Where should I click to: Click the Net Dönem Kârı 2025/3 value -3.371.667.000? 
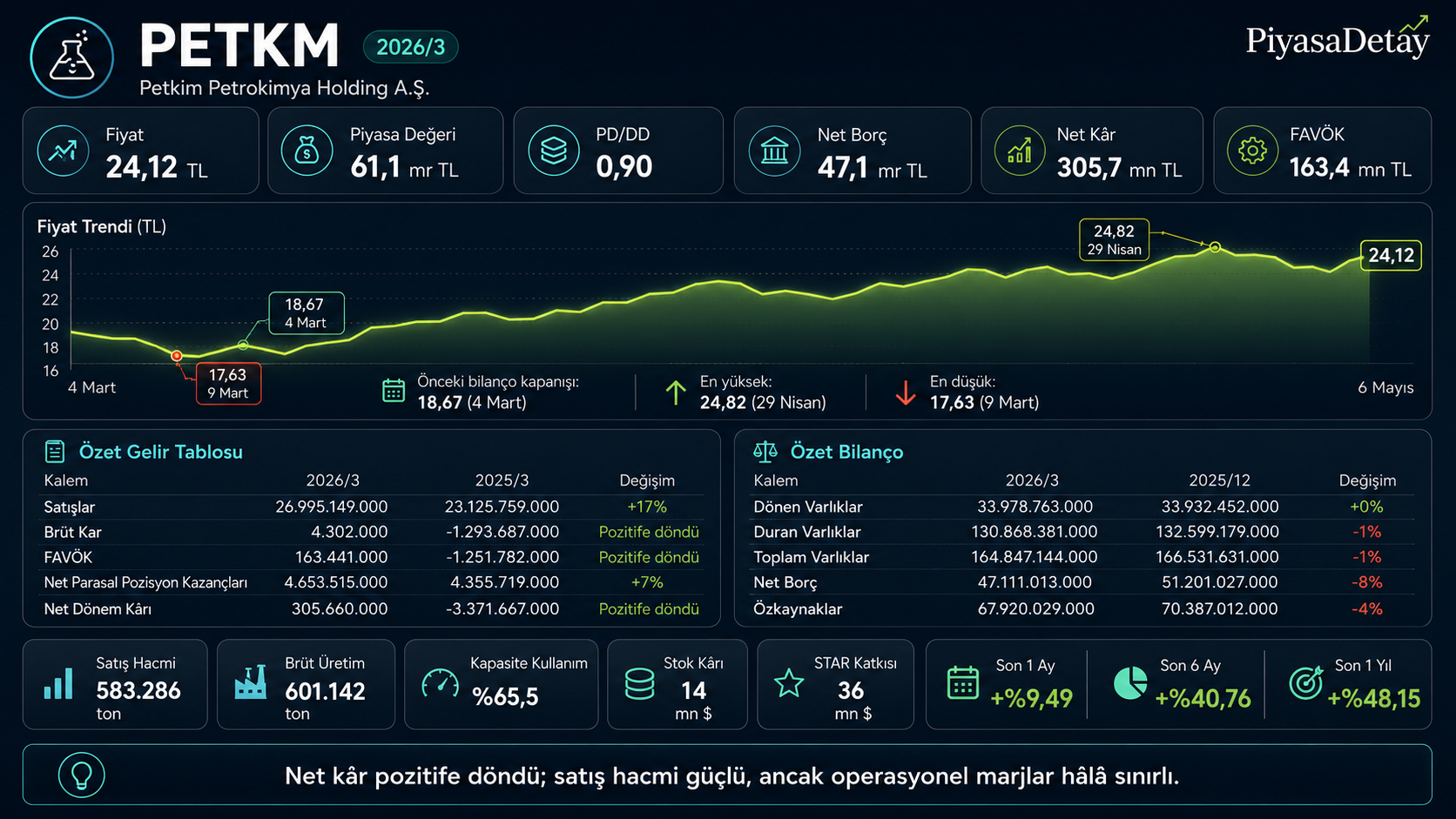502,608
